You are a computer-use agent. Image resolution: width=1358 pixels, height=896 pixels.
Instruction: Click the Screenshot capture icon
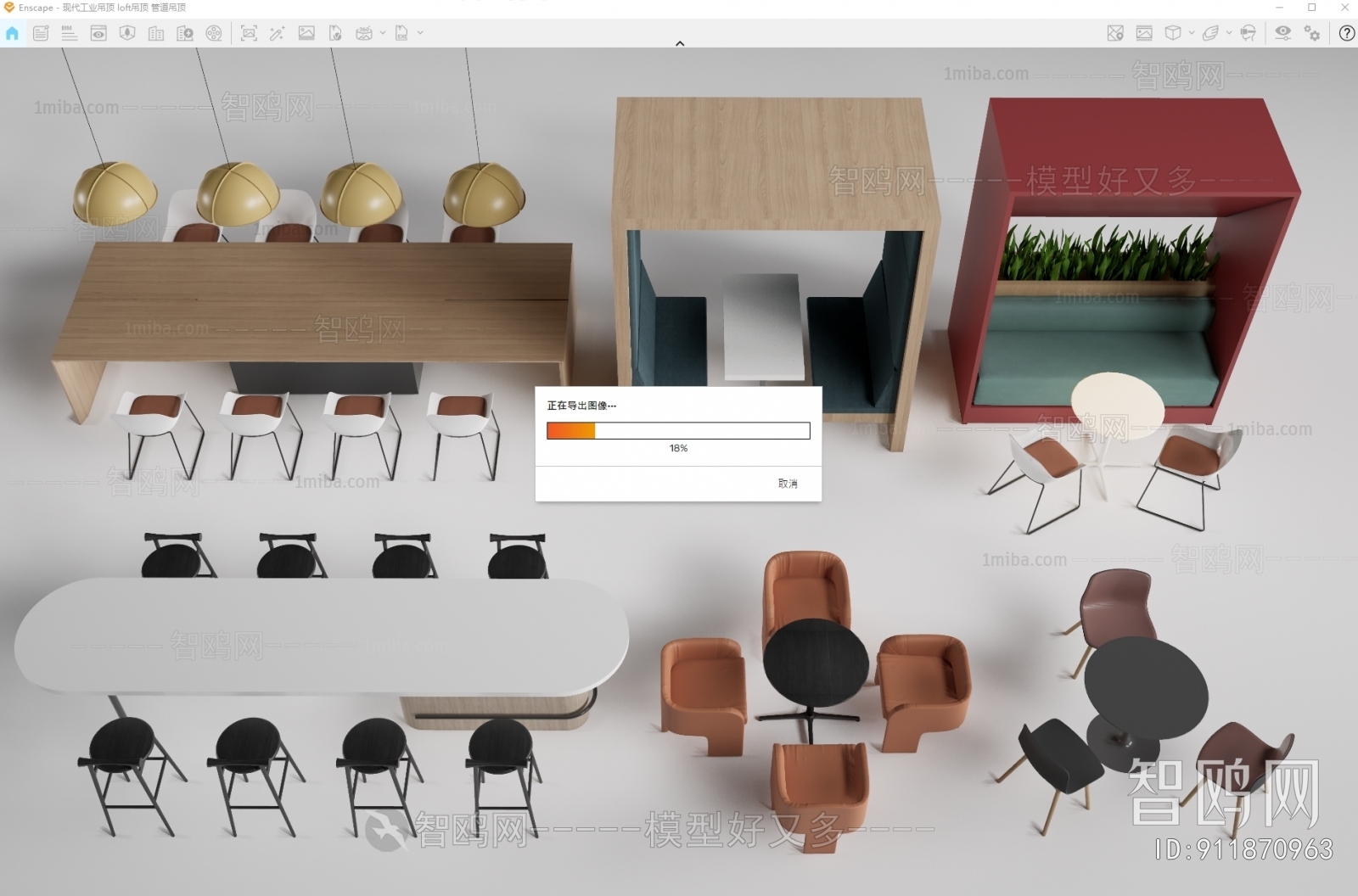[249, 33]
